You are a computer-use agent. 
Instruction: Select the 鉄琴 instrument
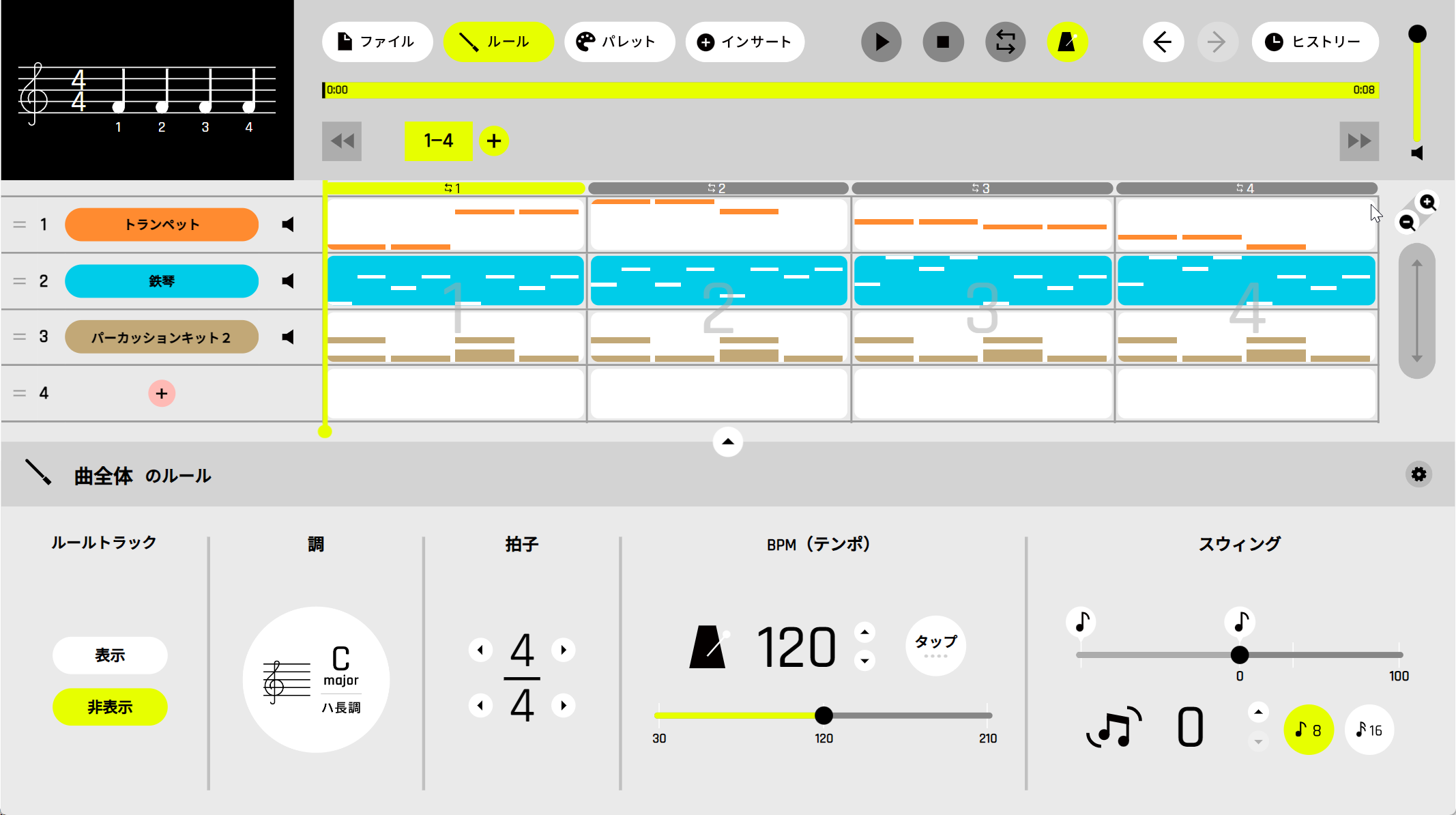162,281
